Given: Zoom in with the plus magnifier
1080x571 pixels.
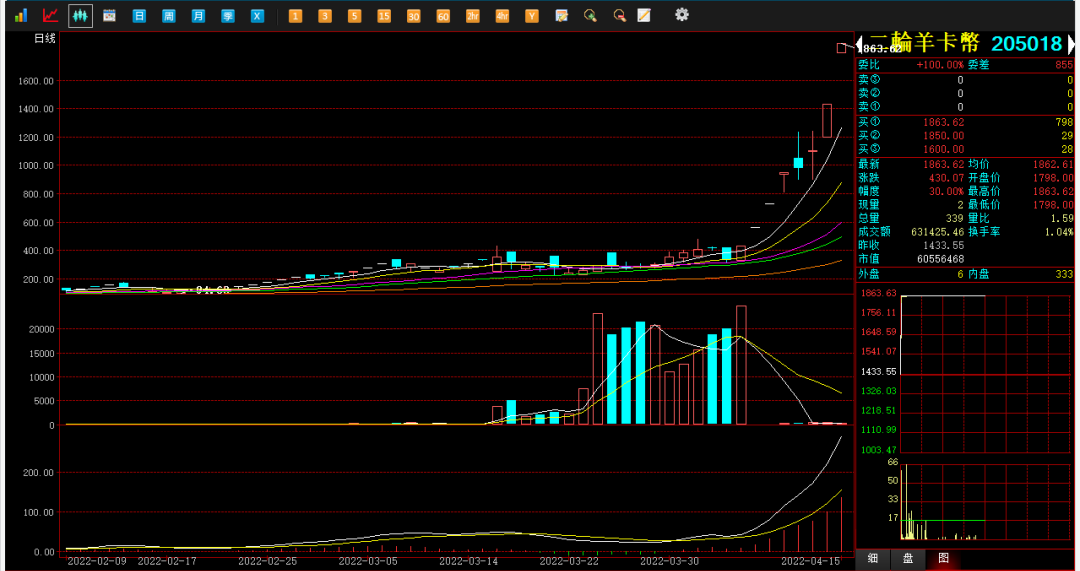Looking at the screenshot, I should (590, 15).
